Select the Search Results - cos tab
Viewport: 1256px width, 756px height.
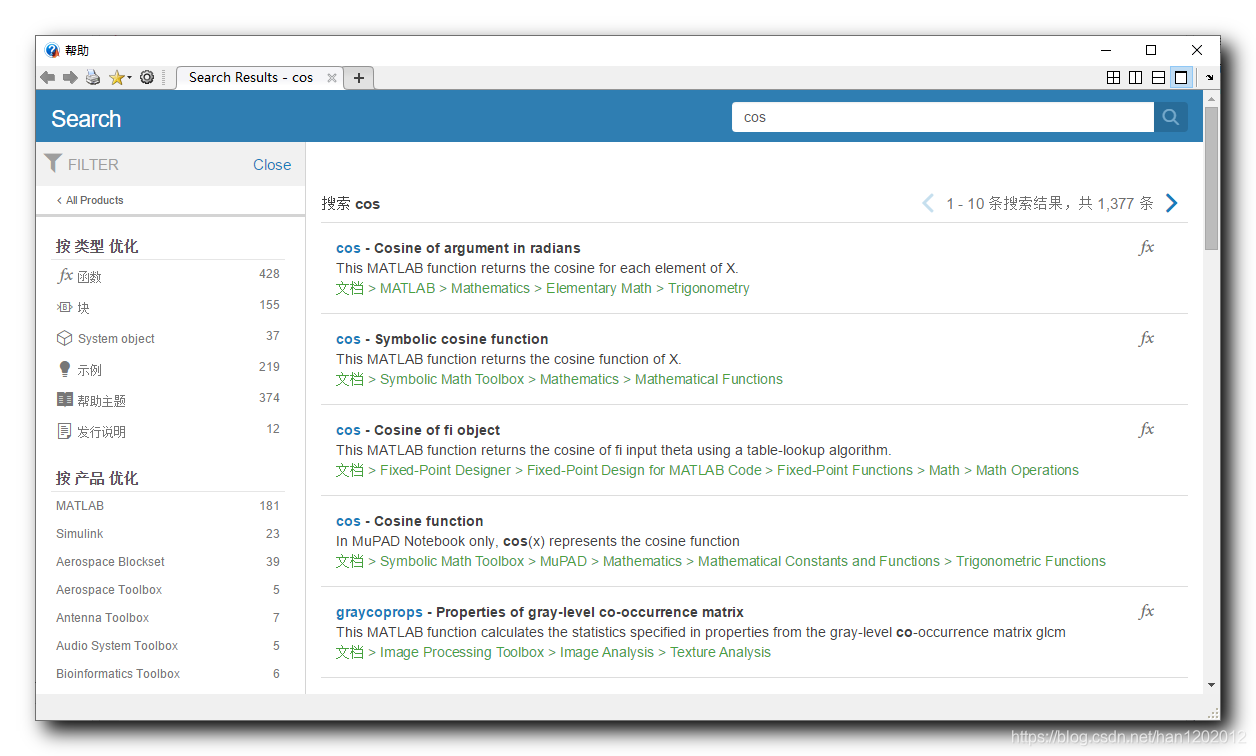point(250,78)
